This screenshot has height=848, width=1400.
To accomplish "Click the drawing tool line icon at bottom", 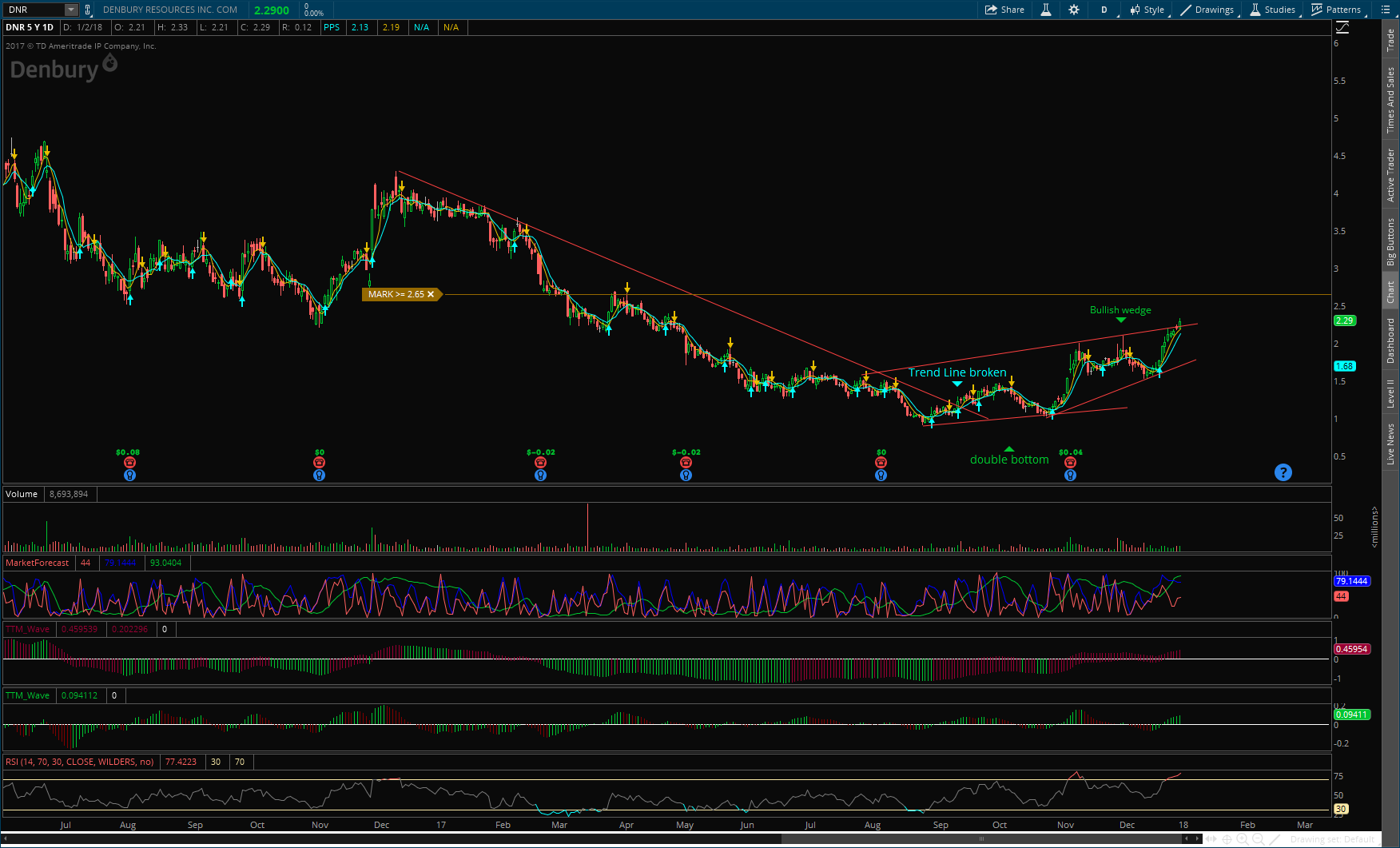I will pyautogui.click(x=1275, y=839).
